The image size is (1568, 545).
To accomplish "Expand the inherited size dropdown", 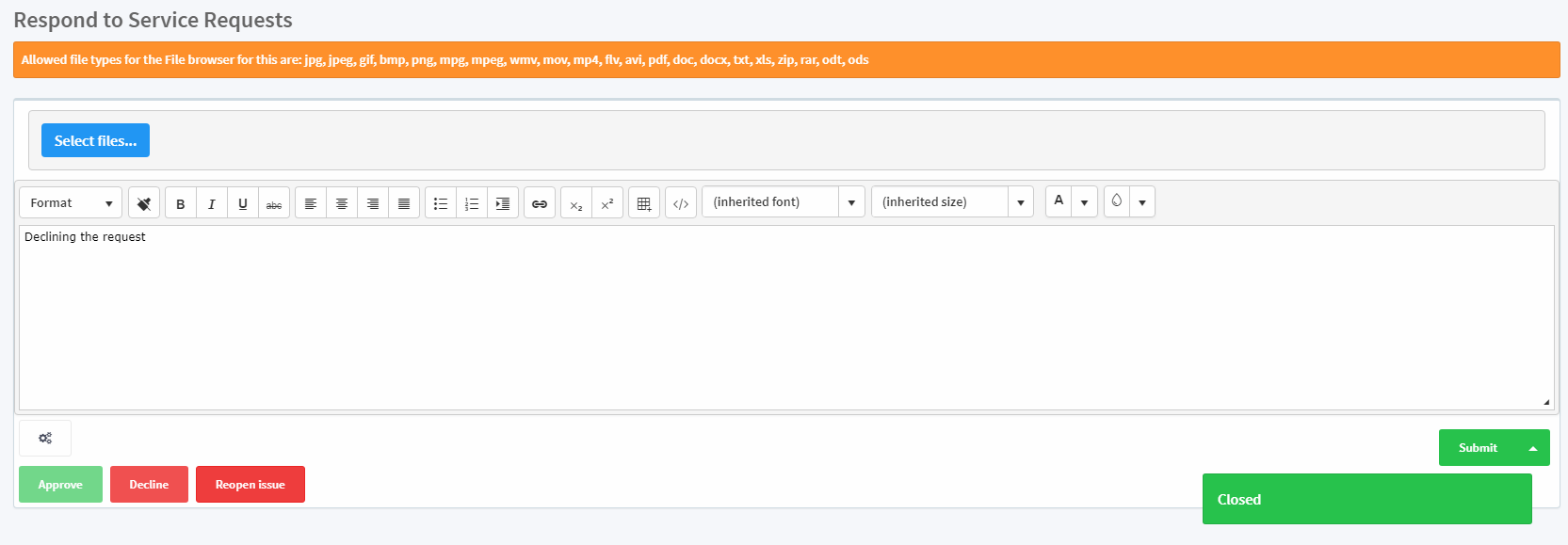I will (x=1021, y=202).
